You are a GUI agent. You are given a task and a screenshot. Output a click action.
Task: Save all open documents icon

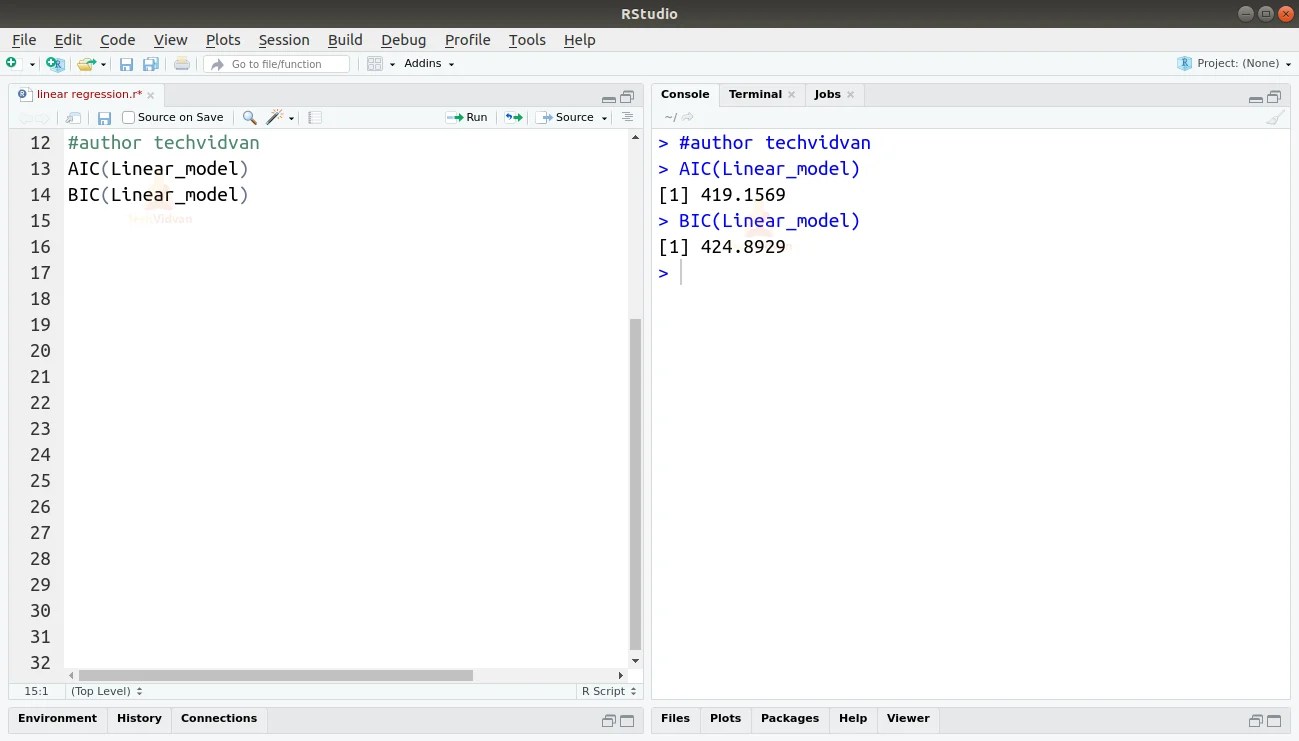[x=151, y=64]
